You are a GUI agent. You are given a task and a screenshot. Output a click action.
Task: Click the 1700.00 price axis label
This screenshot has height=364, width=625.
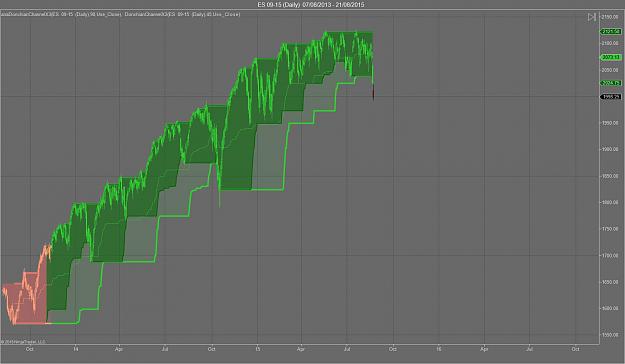[x=610, y=255]
